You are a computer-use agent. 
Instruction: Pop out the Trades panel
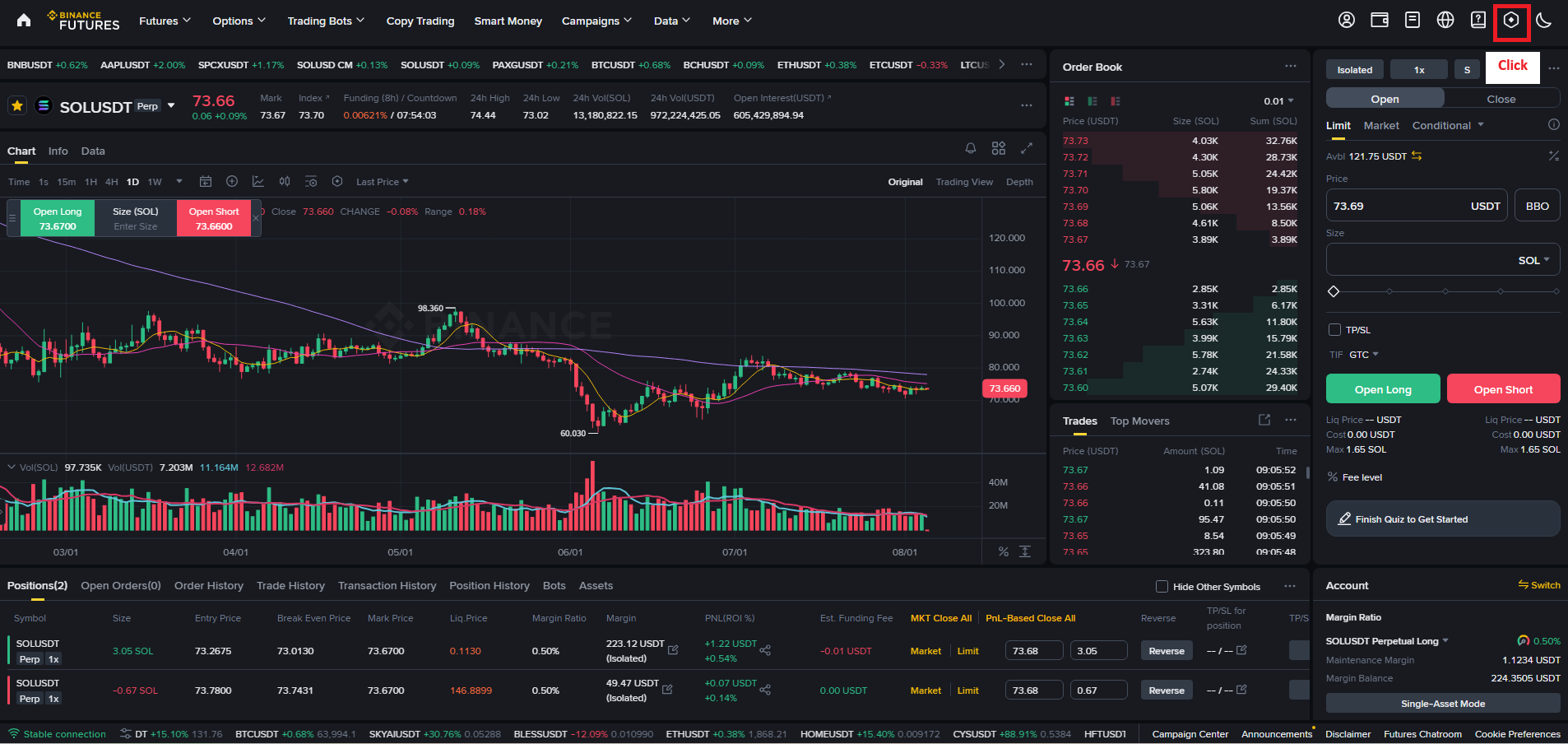tap(1264, 420)
